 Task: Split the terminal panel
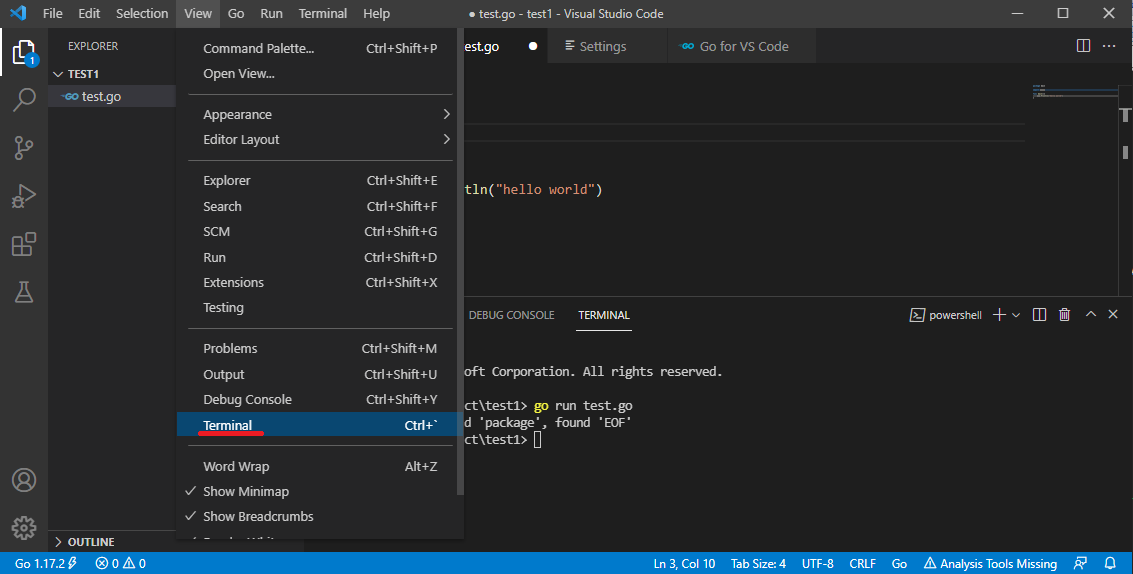point(1040,314)
